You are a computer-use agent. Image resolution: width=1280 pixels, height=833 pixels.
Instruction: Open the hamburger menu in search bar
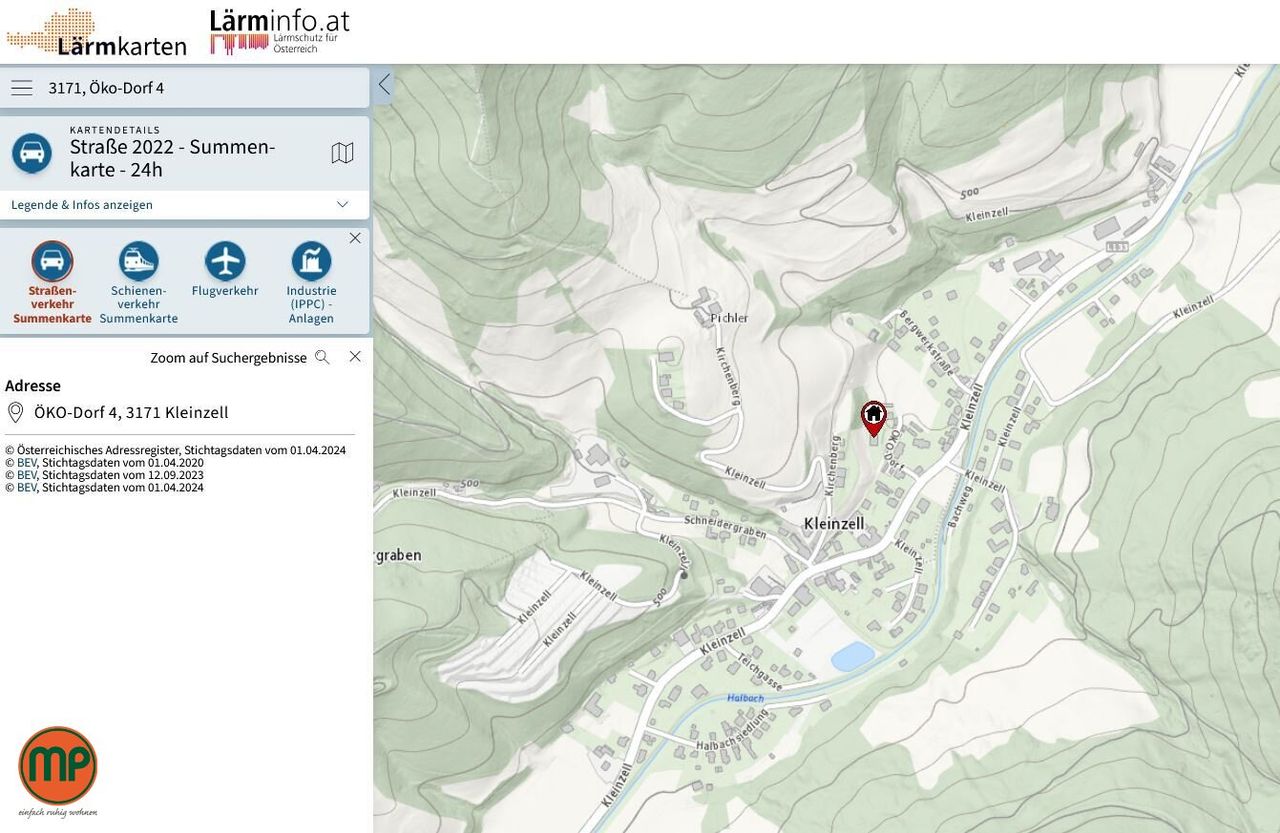coord(22,88)
